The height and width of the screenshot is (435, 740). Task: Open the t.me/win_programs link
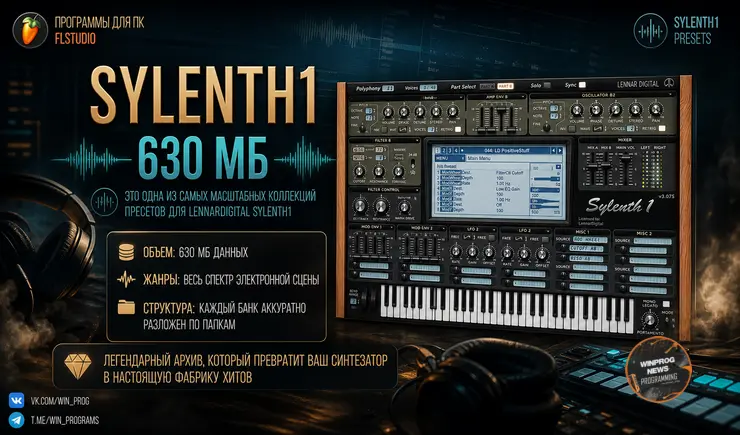65,420
